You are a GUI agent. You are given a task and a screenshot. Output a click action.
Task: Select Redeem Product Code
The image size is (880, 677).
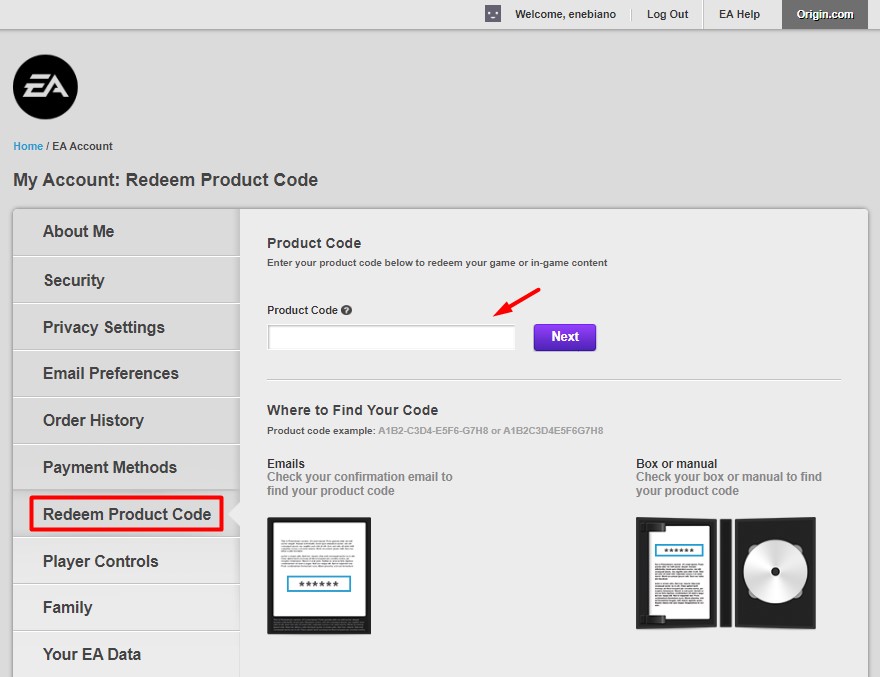pyautogui.click(x=125, y=514)
